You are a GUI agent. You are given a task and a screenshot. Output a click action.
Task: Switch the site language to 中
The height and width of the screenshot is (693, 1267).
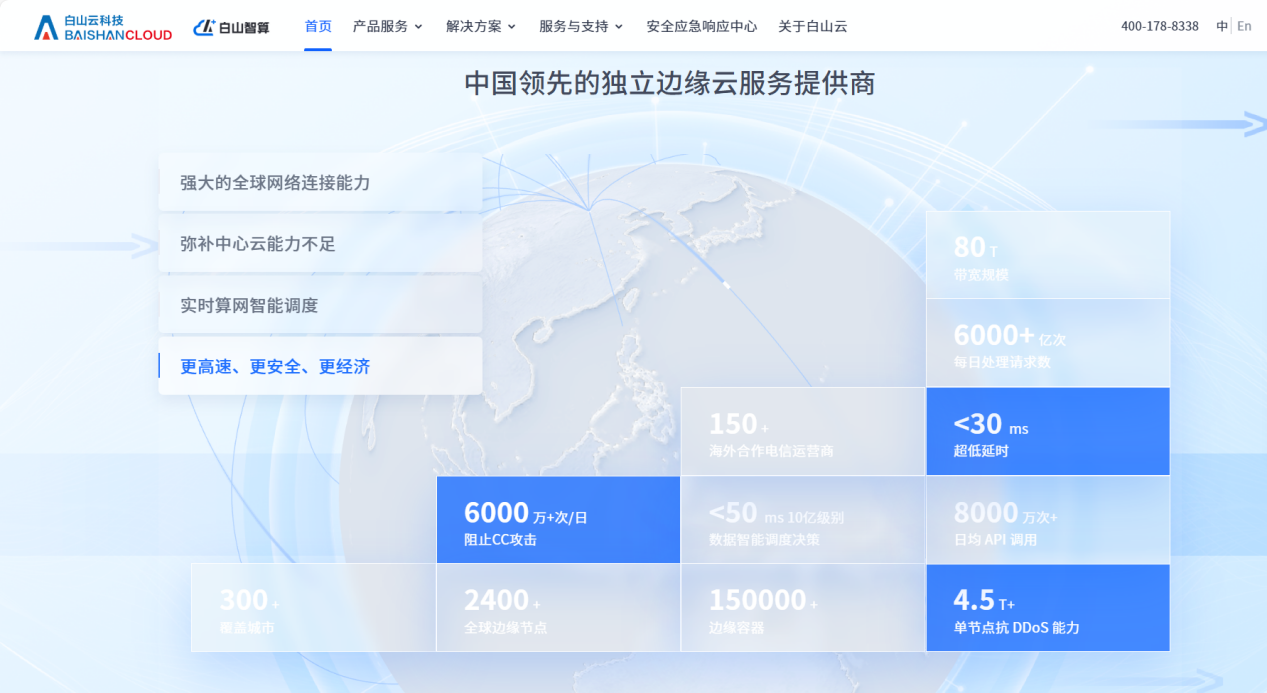coord(1221,25)
